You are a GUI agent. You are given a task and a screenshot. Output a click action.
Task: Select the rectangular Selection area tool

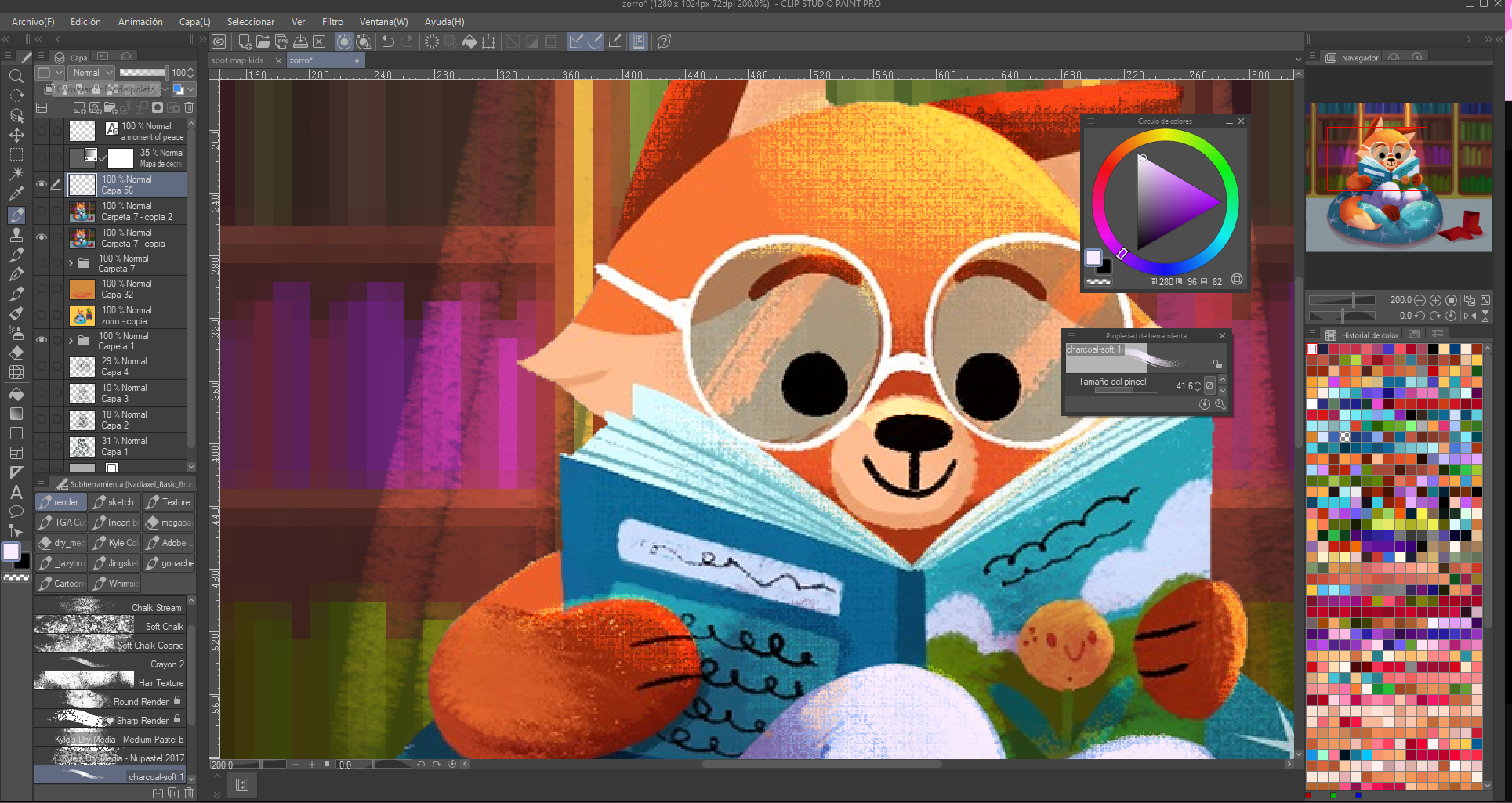(16, 154)
